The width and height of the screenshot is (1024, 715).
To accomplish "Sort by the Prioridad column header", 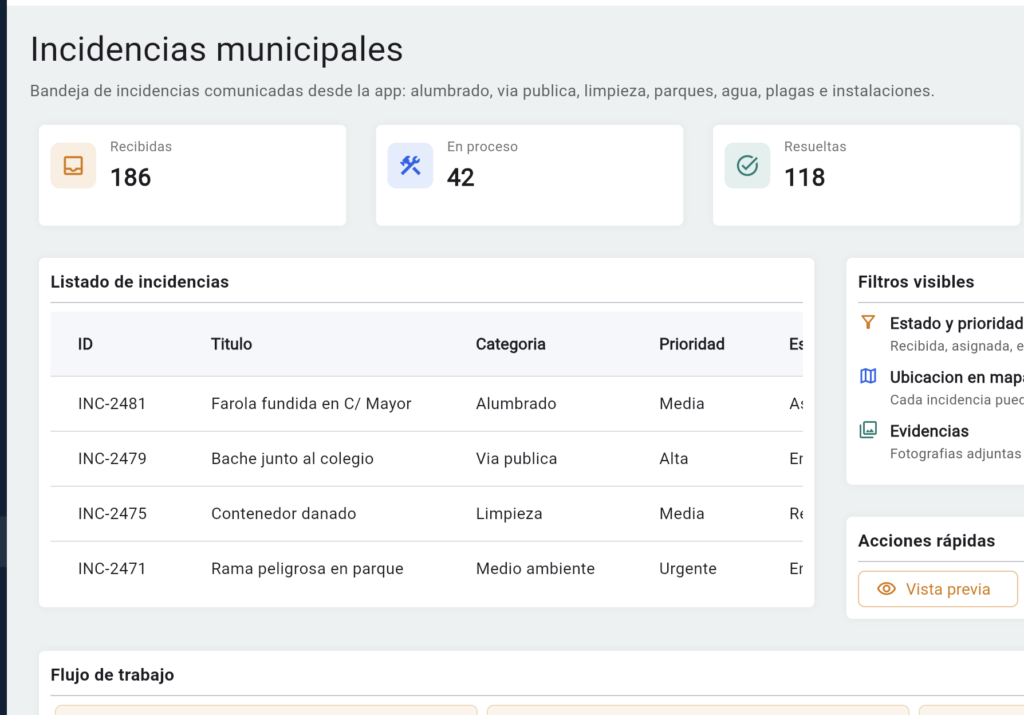I will (x=692, y=344).
